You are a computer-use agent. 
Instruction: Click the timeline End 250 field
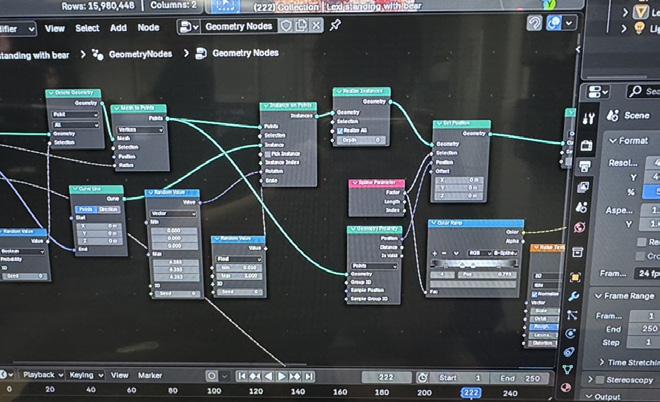click(x=520, y=378)
